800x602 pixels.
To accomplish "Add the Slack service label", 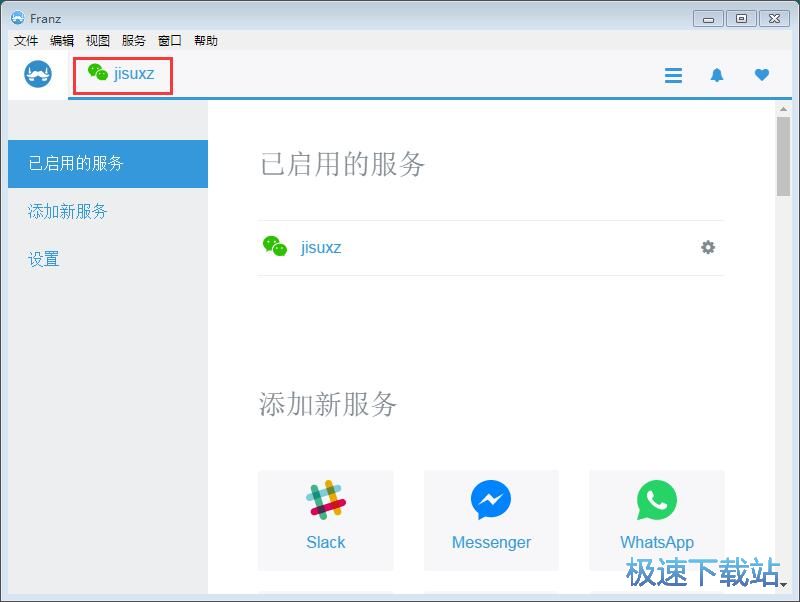I will click(x=326, y=542).
